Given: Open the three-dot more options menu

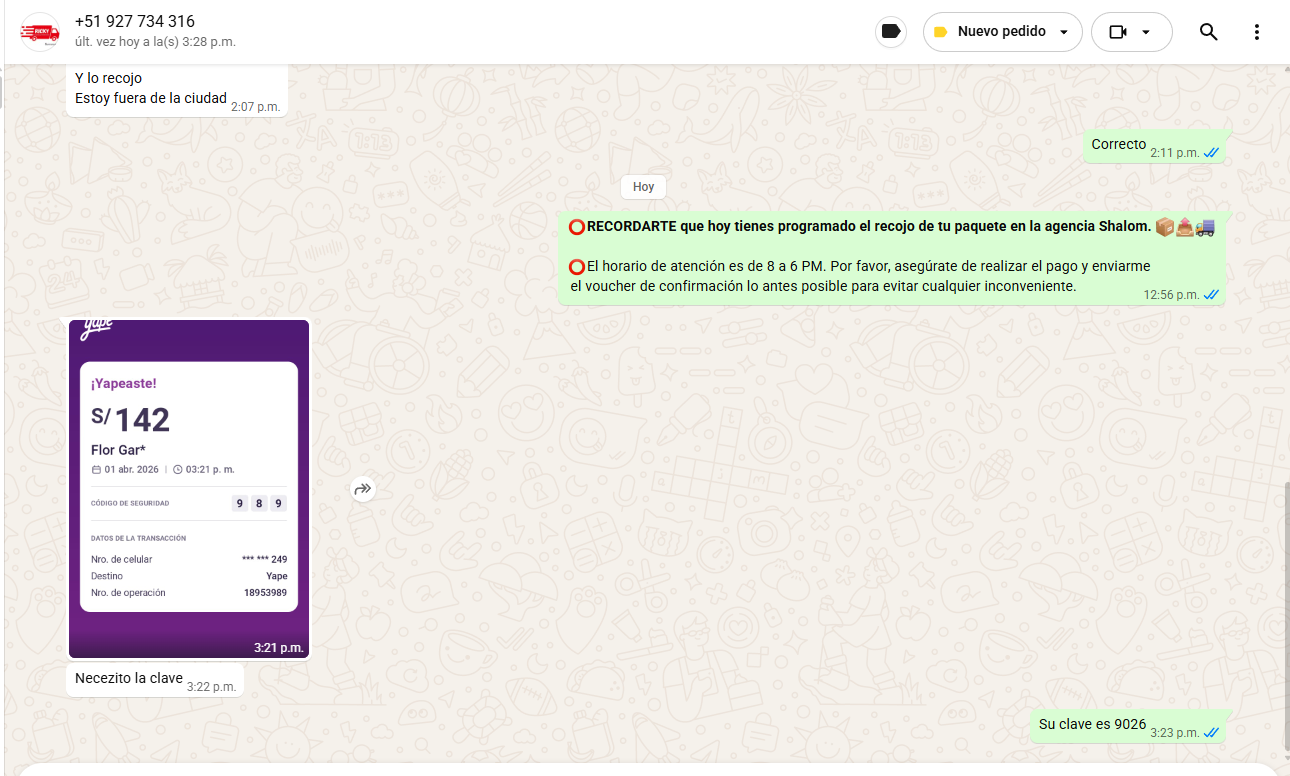Looking at the screenshot, I should [1257, 32].
